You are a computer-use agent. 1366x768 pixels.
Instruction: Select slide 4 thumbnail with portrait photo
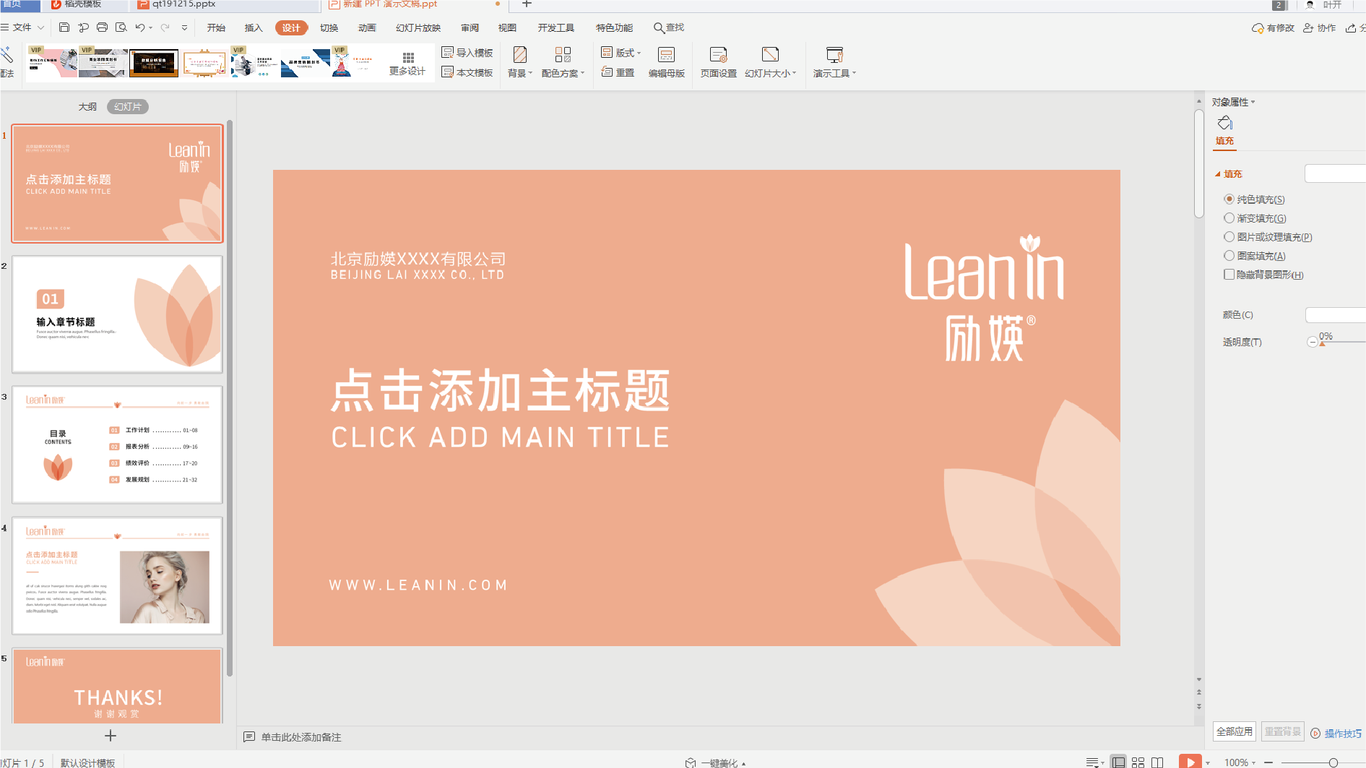[117, 575]
